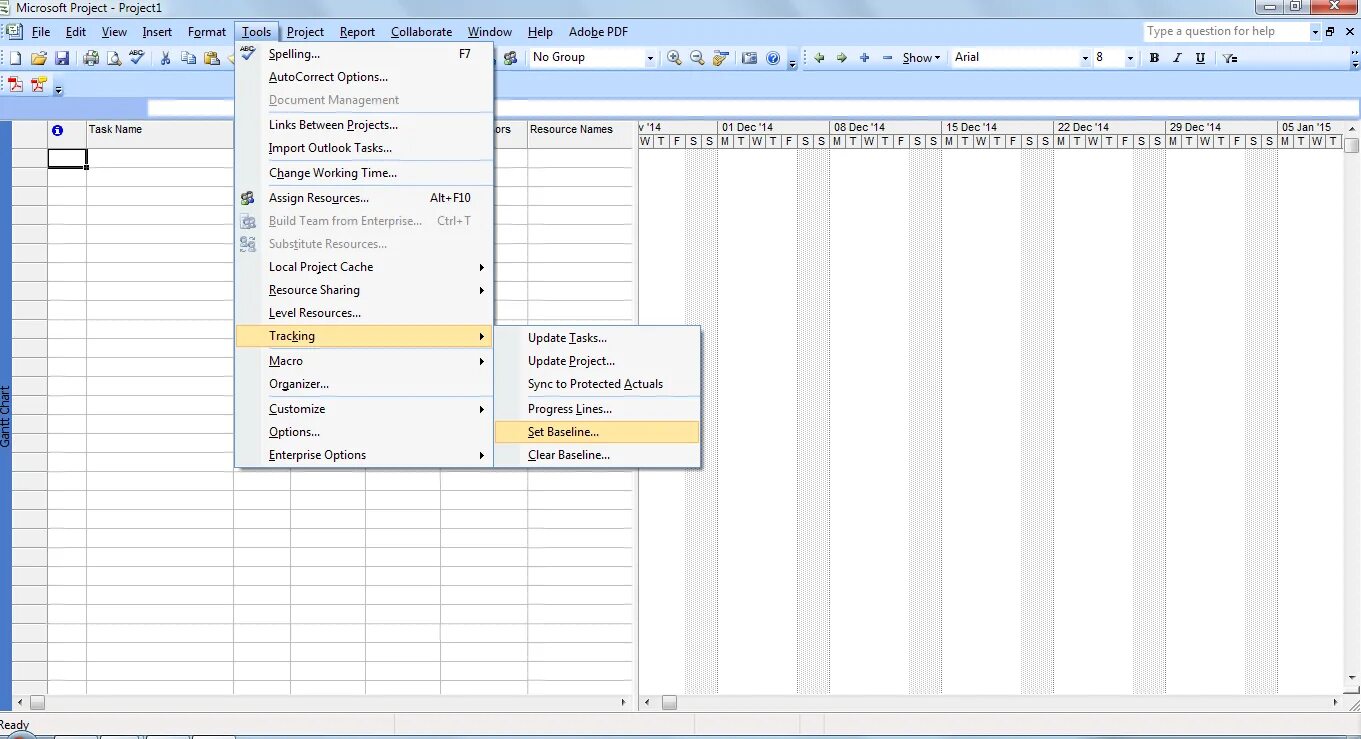The image size is (1361, 739).
Task: Select Progress Lines... menu entry
Action: [598, 409]
